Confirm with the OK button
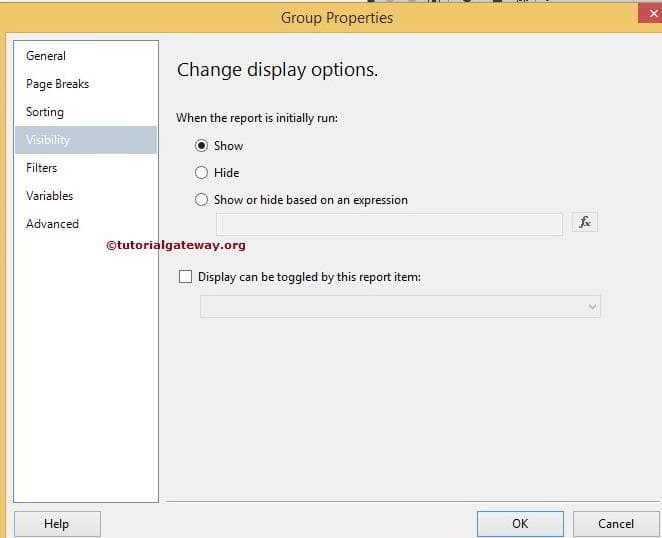The image size is (662, 538). (x=520, y=524)
